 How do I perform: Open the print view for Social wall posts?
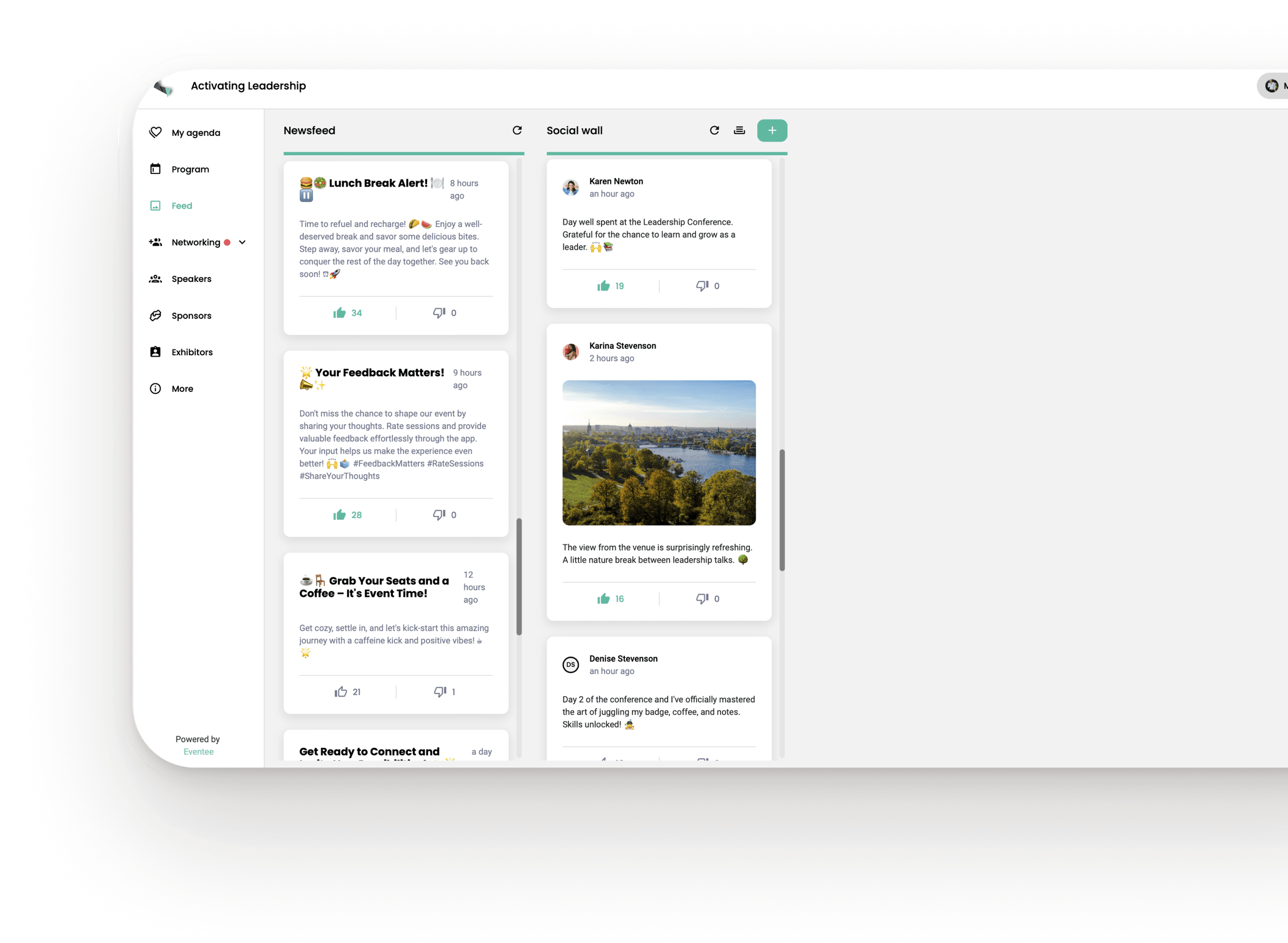tap(740, 130)
